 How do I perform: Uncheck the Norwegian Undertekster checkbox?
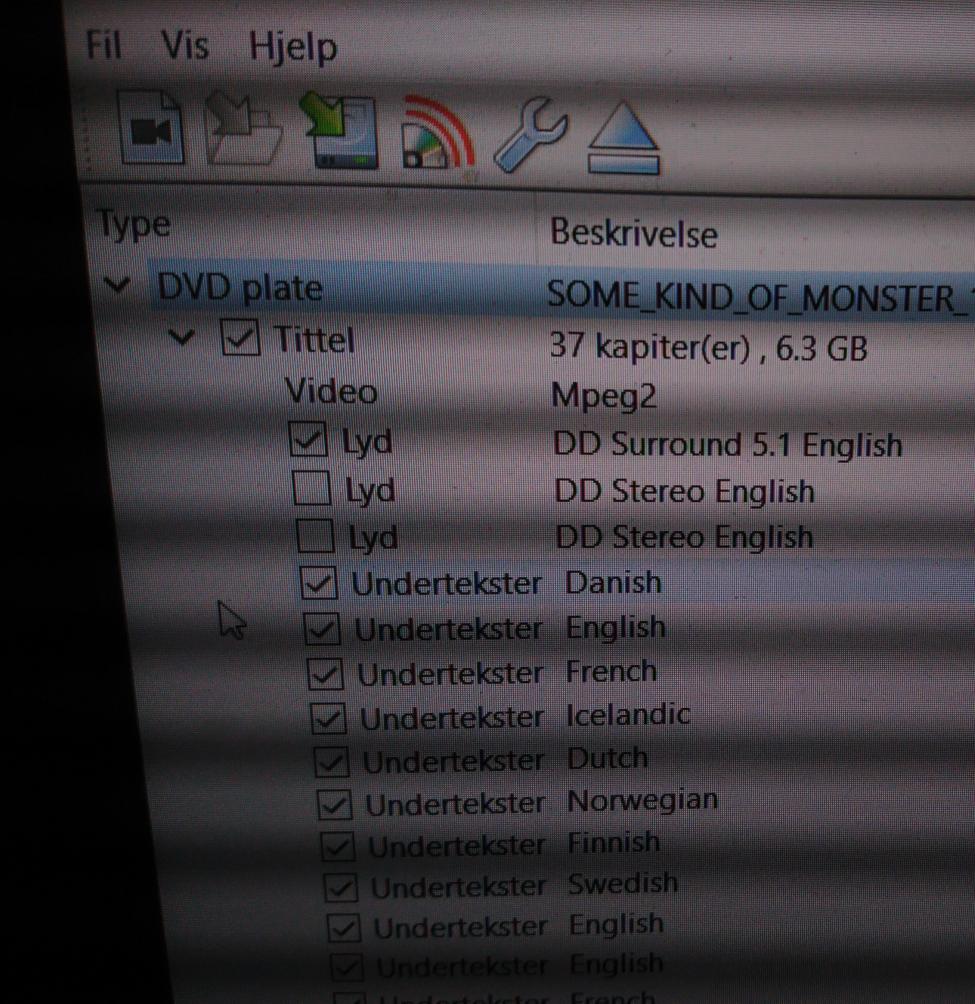pos(335,805)
